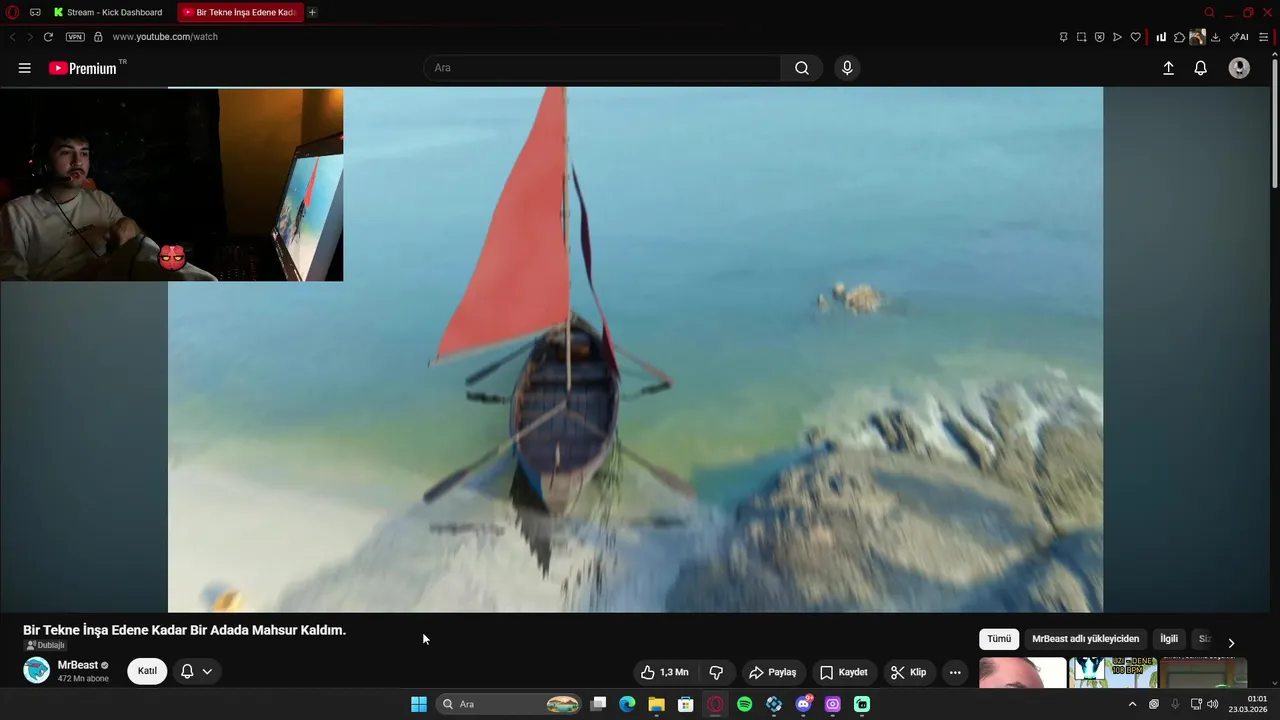Like the video with 1,3 Mn likes
The height and width of the screenshot is (720, 1280).
click(665, 672)
